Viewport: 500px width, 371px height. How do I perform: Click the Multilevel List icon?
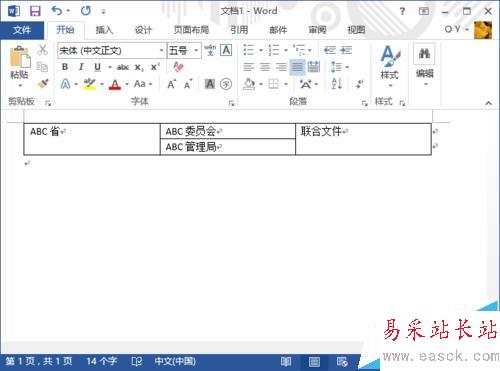299,50
